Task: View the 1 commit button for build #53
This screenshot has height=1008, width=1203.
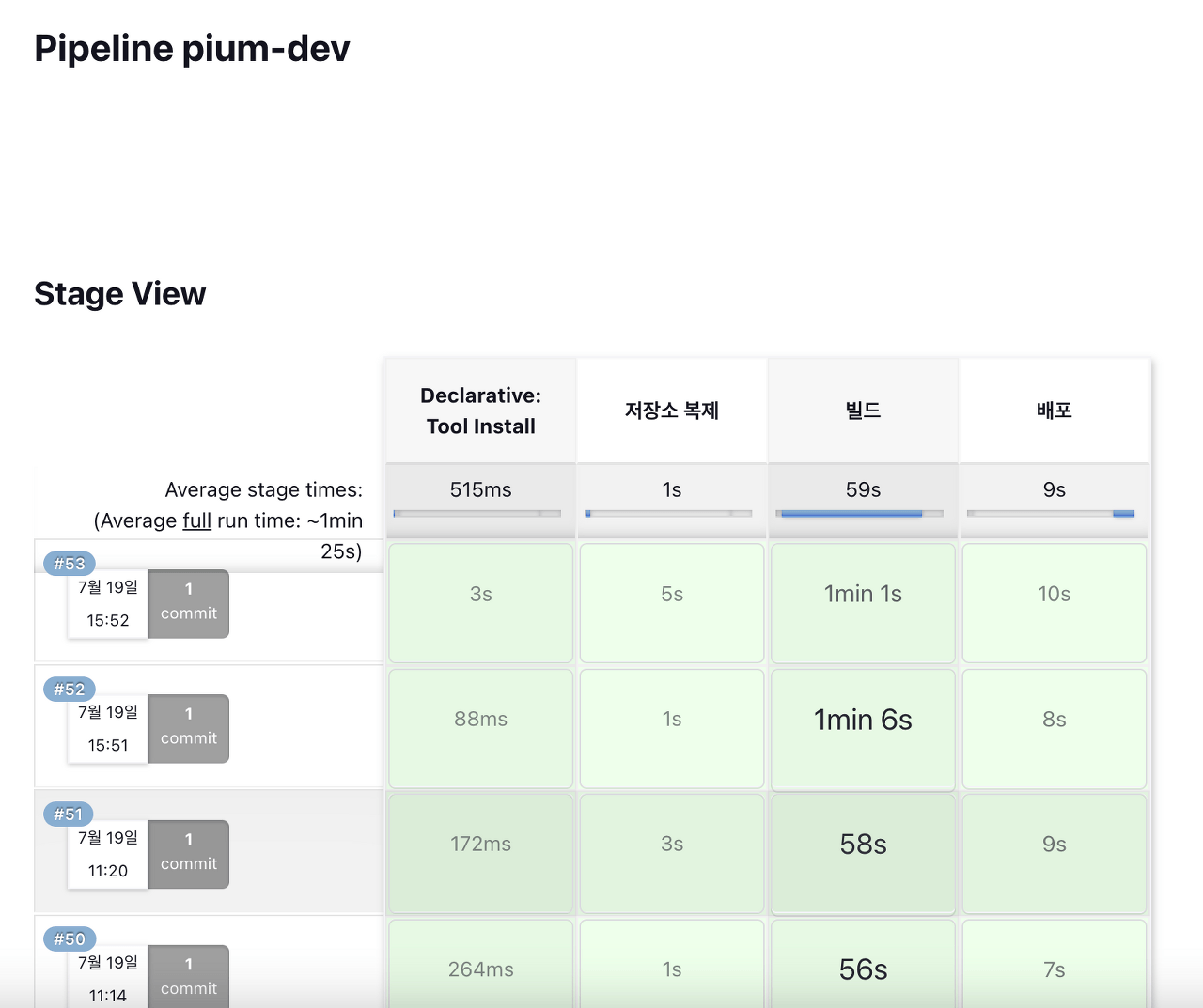Action: [x=189, y=604]
